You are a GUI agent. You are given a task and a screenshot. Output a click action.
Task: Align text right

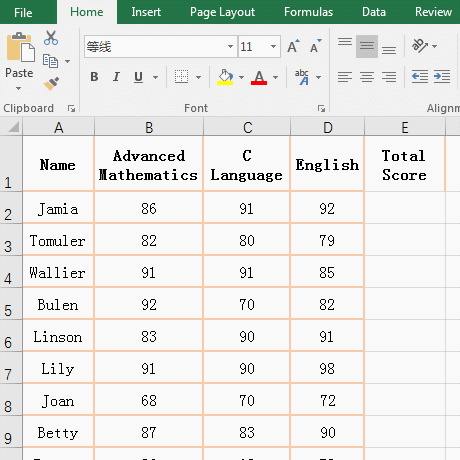389,77
